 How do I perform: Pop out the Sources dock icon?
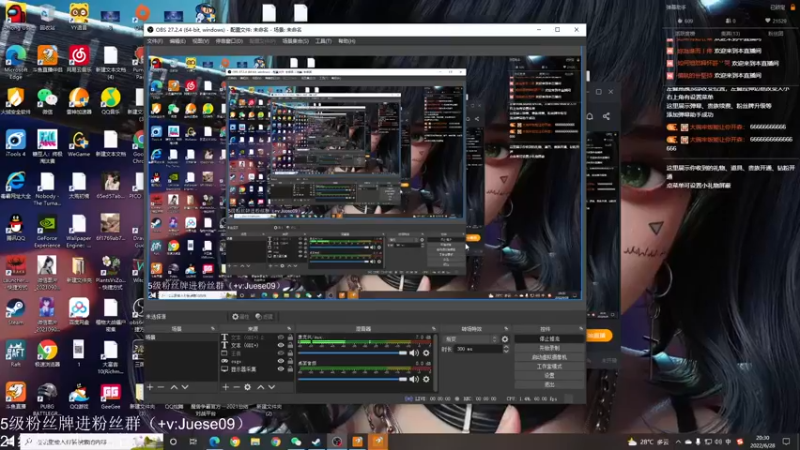tap(289, 329)
